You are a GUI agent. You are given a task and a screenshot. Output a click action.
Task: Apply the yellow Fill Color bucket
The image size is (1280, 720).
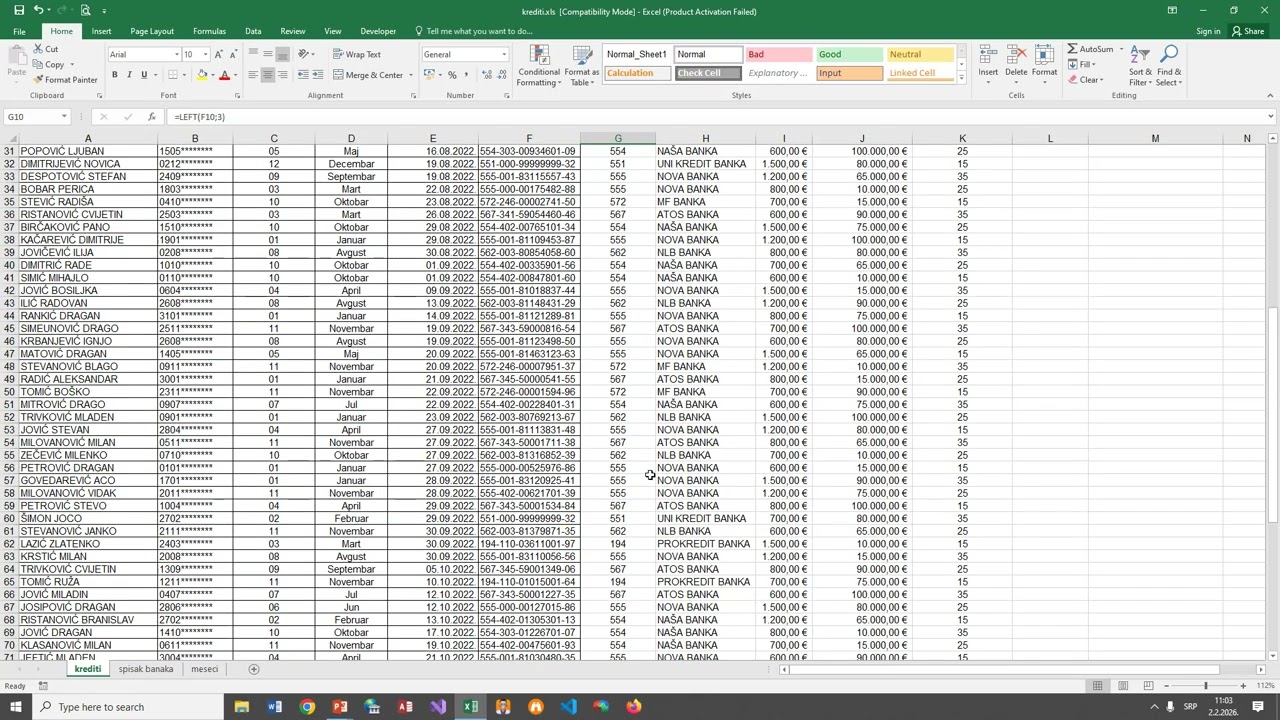point(202,75)
